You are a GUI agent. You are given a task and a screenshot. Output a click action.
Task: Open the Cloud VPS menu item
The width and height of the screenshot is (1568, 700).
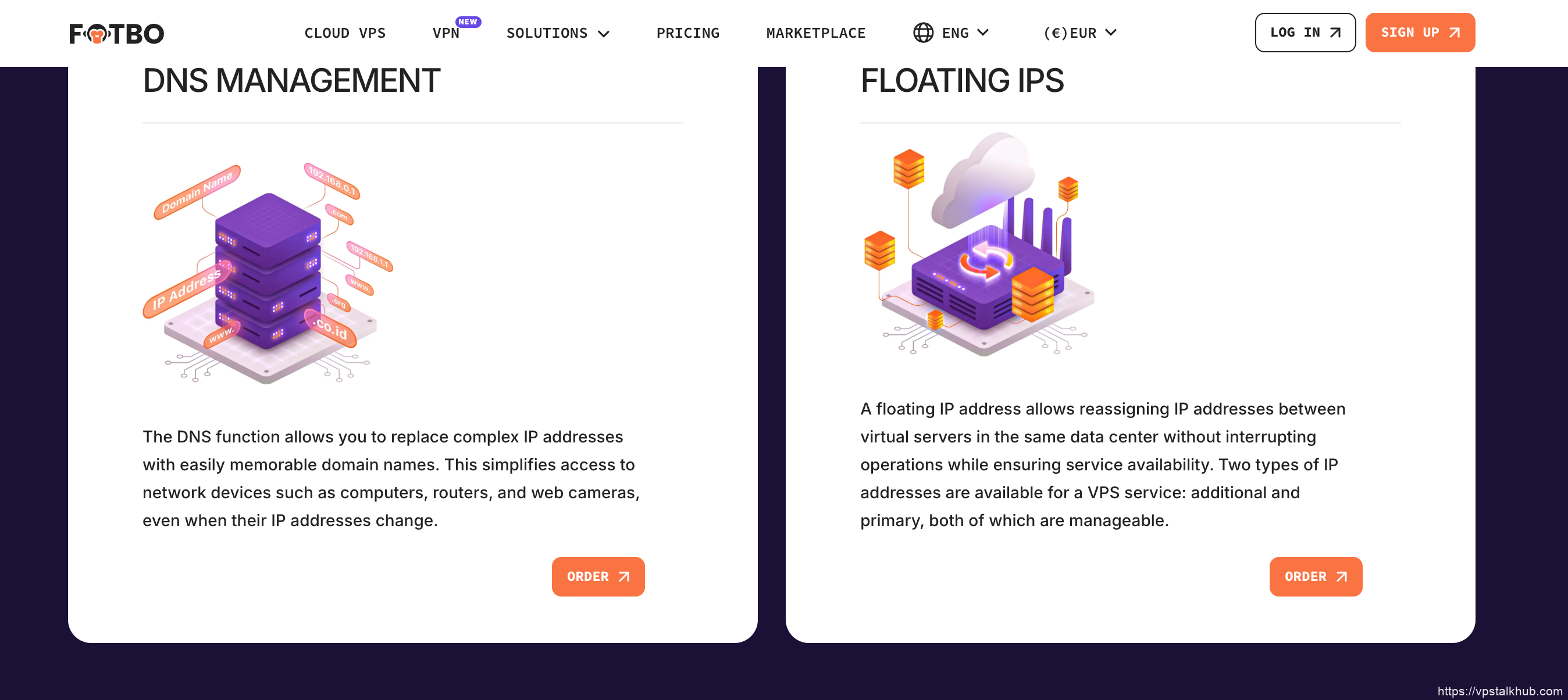tap(344, 33)
